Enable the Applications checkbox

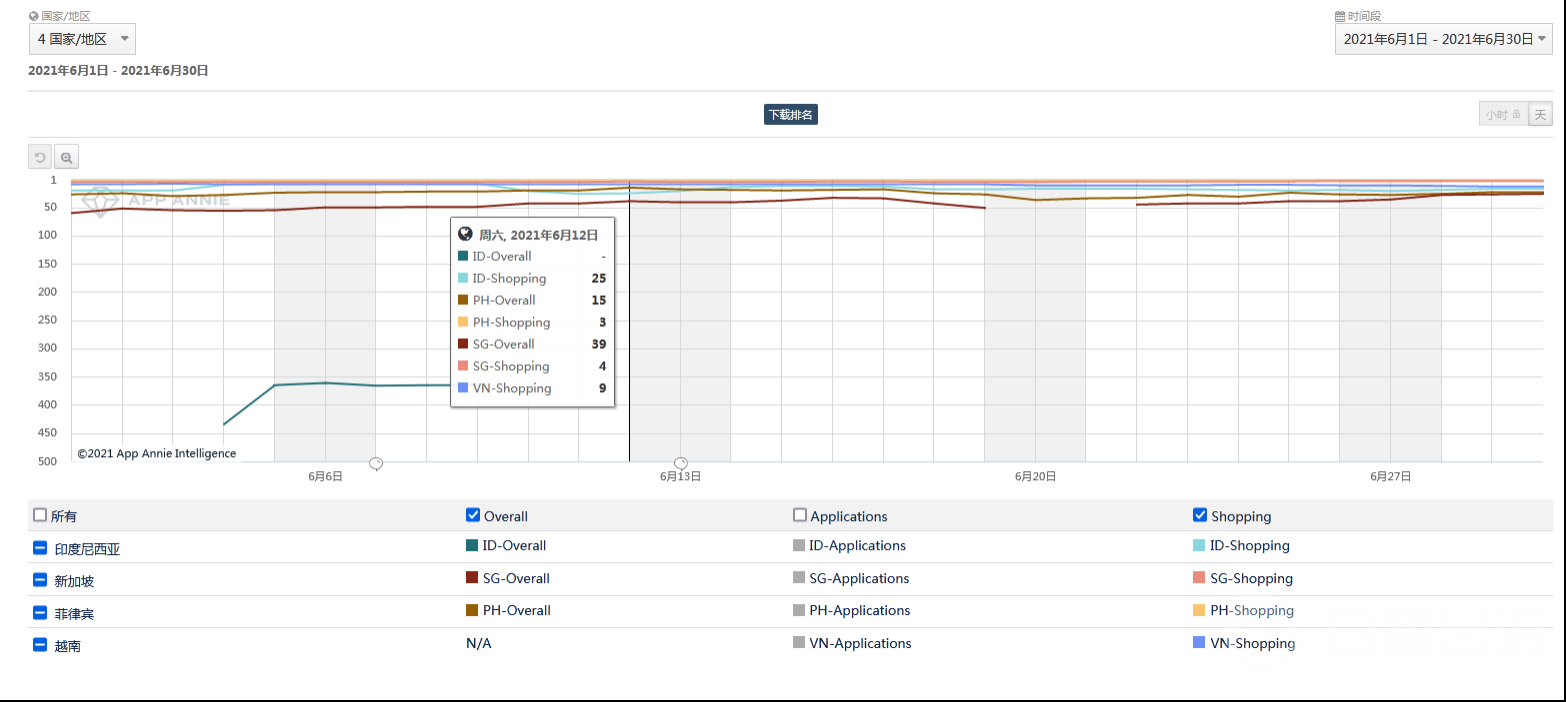800,515
